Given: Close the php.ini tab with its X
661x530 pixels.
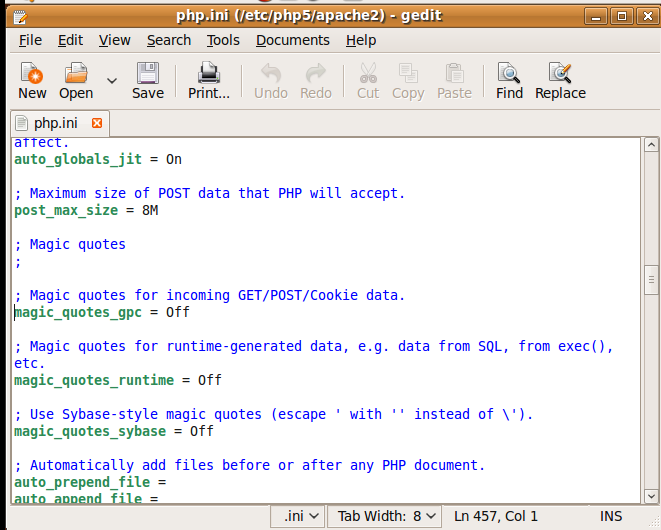Looking at the screenshot, I should tap(97, 123).
